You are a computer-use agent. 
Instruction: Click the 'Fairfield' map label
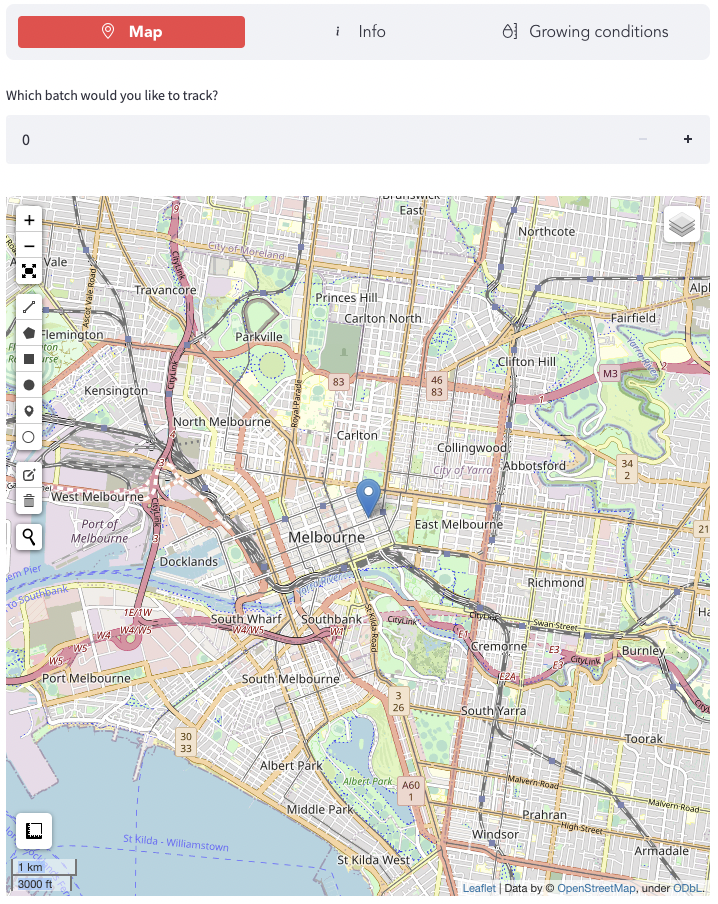[x=633, y=318]
